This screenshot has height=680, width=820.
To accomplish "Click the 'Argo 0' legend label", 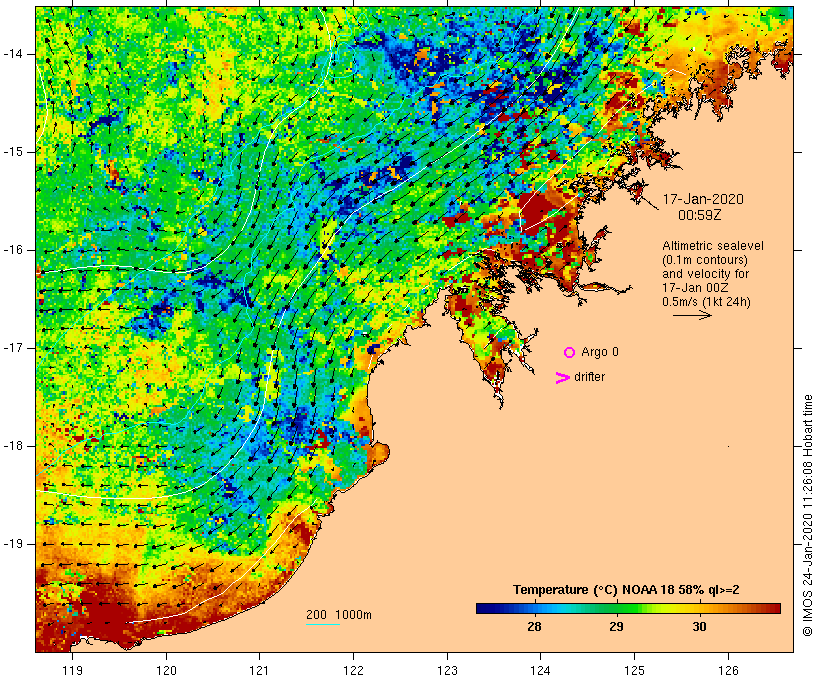I will [x=600, y=352].
